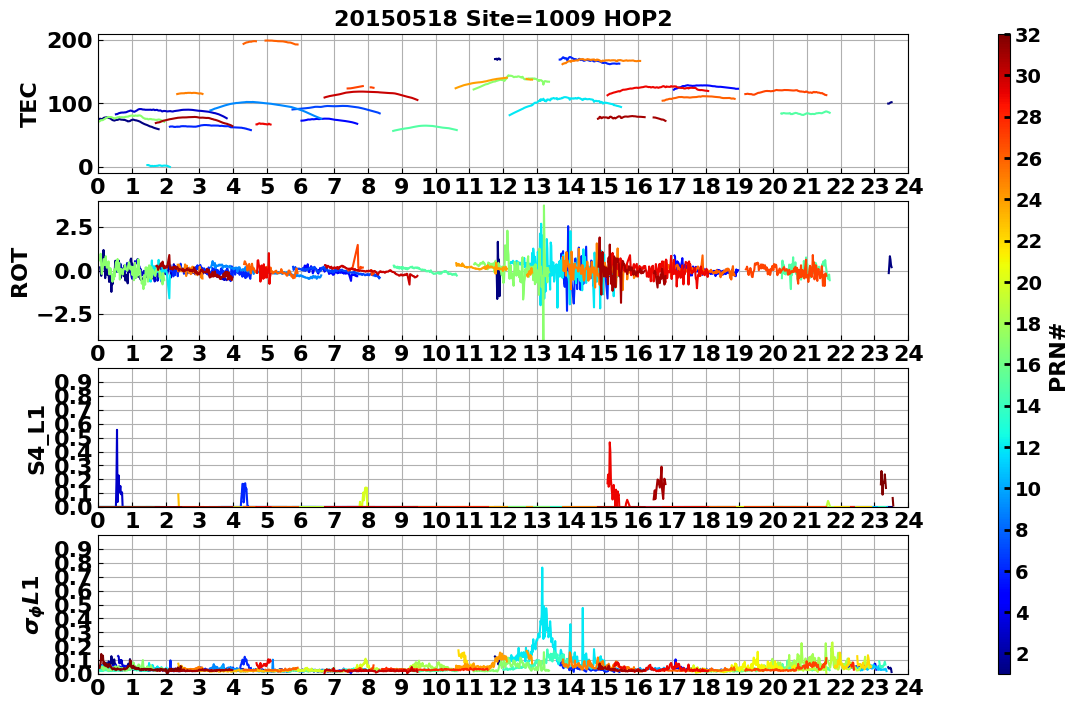Click colorbar tick label 22
Image resolution: width=1077 pixels, height=709 pixels.
pyautogui.click(x=1028, y=241)
